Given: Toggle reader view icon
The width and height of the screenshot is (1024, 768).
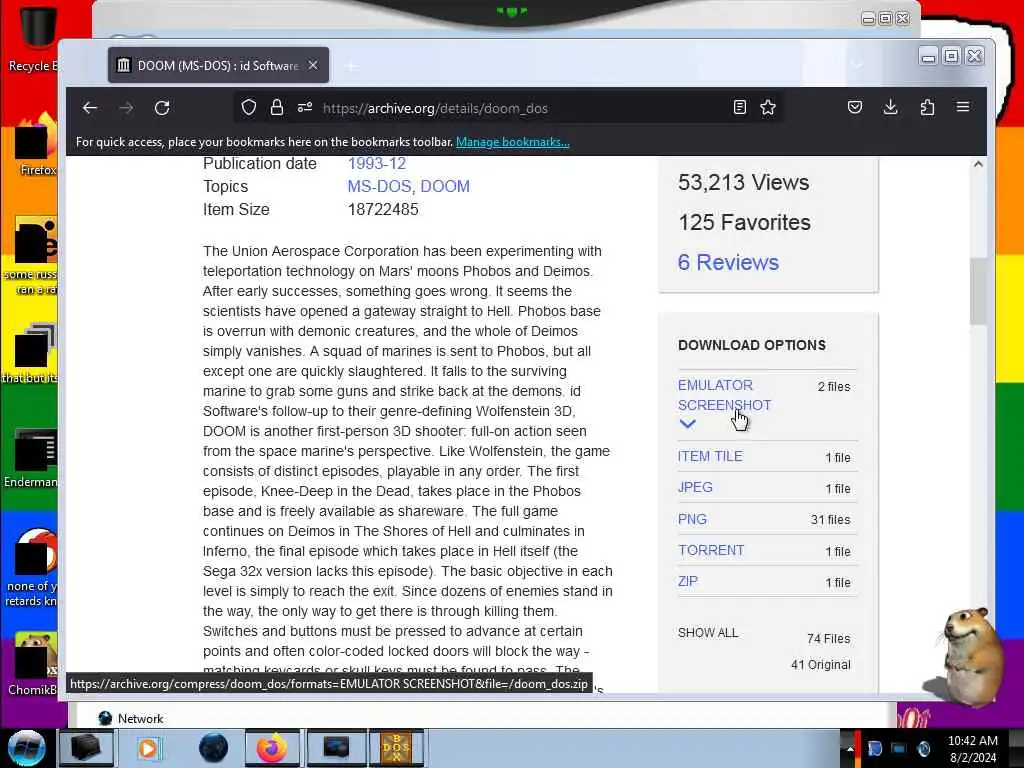Looking at the screenshot, I should [739, 108].
